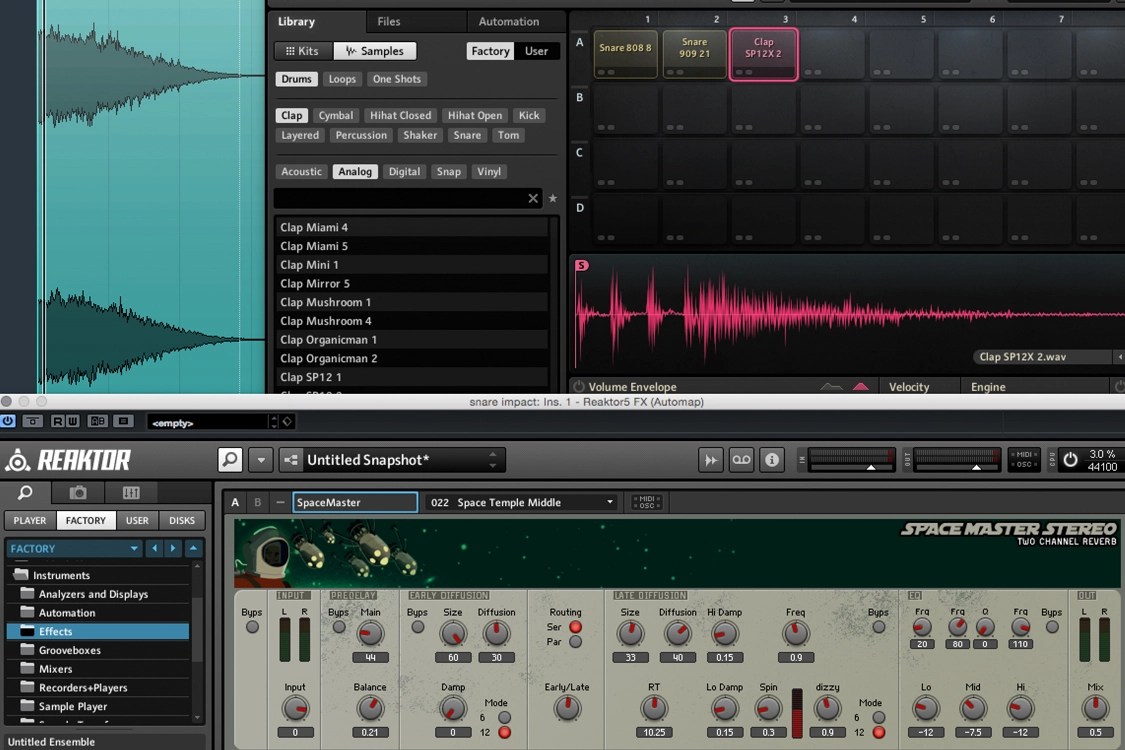Click the Engine section tab
1125x750 pixels.
(x=988, y=387)
